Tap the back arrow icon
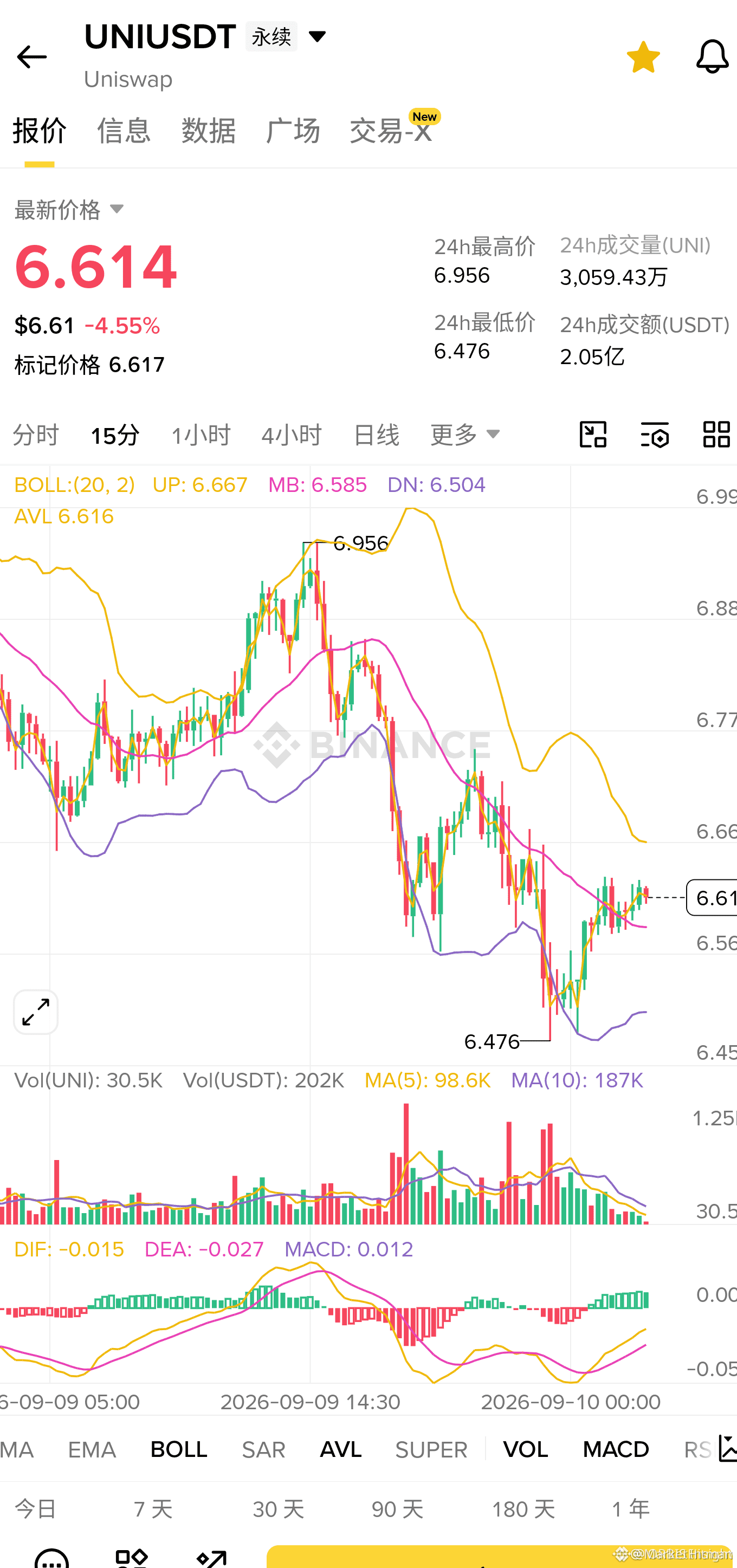The height and width of the screenshot is (1568, 737). tap(31, 57)
